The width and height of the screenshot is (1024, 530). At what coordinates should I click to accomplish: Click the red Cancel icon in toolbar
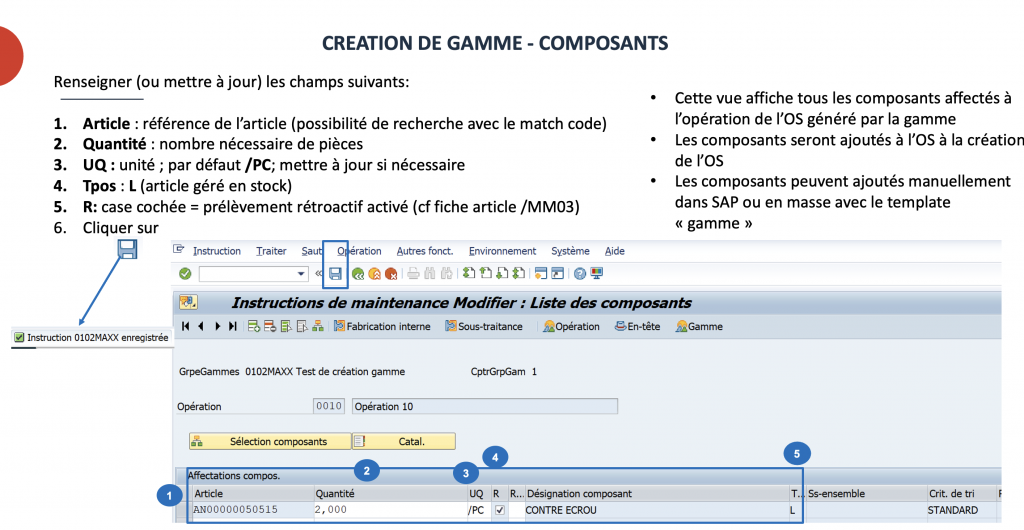391,273
